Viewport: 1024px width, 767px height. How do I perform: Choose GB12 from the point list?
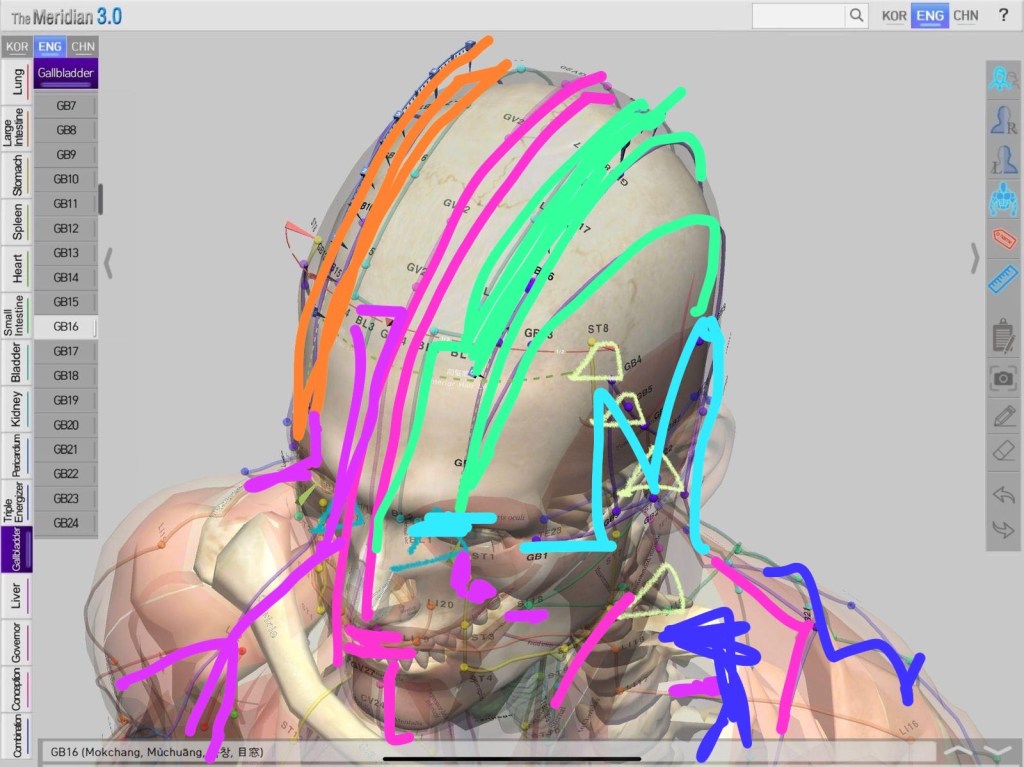(66, 228)
